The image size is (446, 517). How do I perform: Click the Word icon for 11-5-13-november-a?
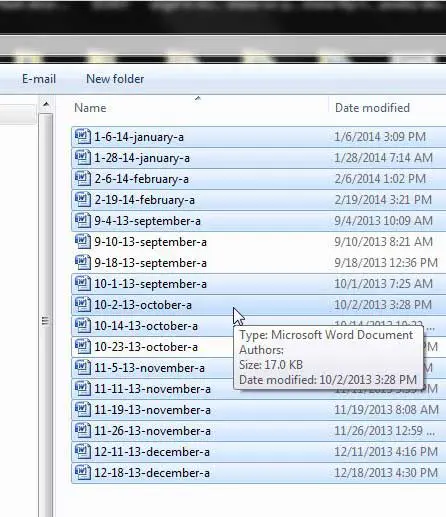click(83, 368)
